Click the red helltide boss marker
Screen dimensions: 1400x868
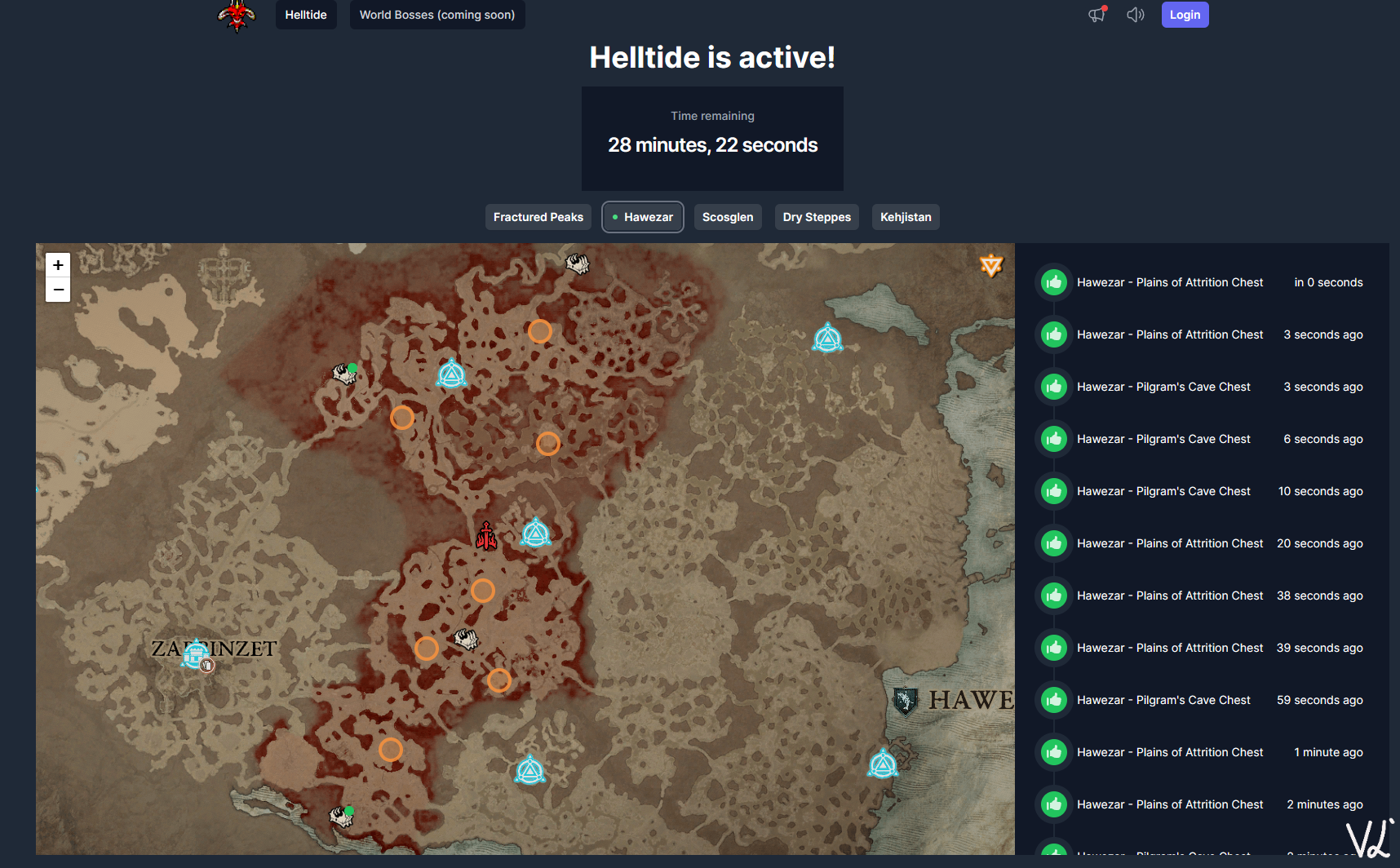[x=486, y=536]
